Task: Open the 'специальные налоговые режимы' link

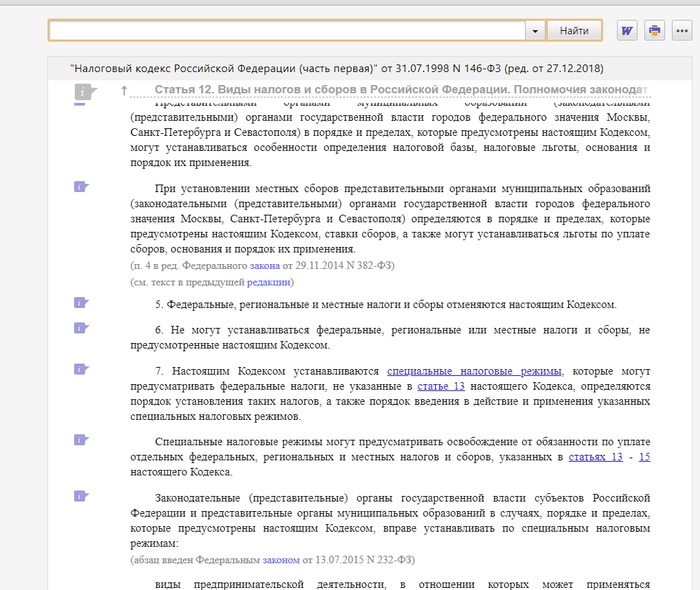Action: (474, 370)
